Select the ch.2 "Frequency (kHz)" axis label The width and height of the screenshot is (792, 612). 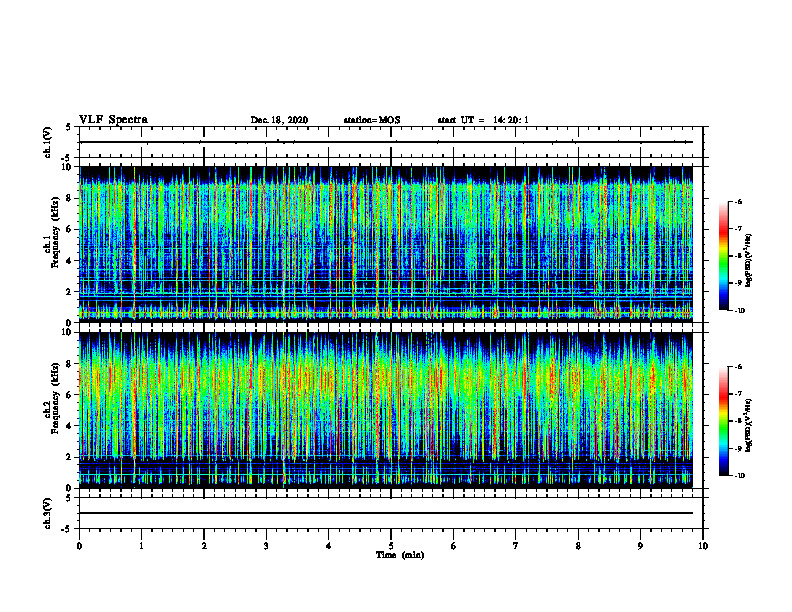coord(55,398)
